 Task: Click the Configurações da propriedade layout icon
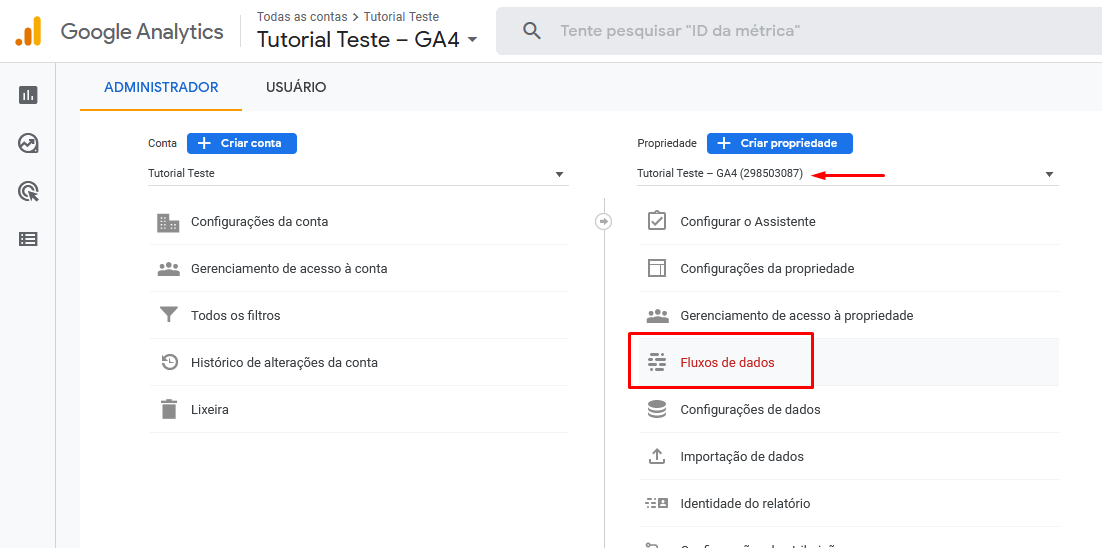pos(656,268)
